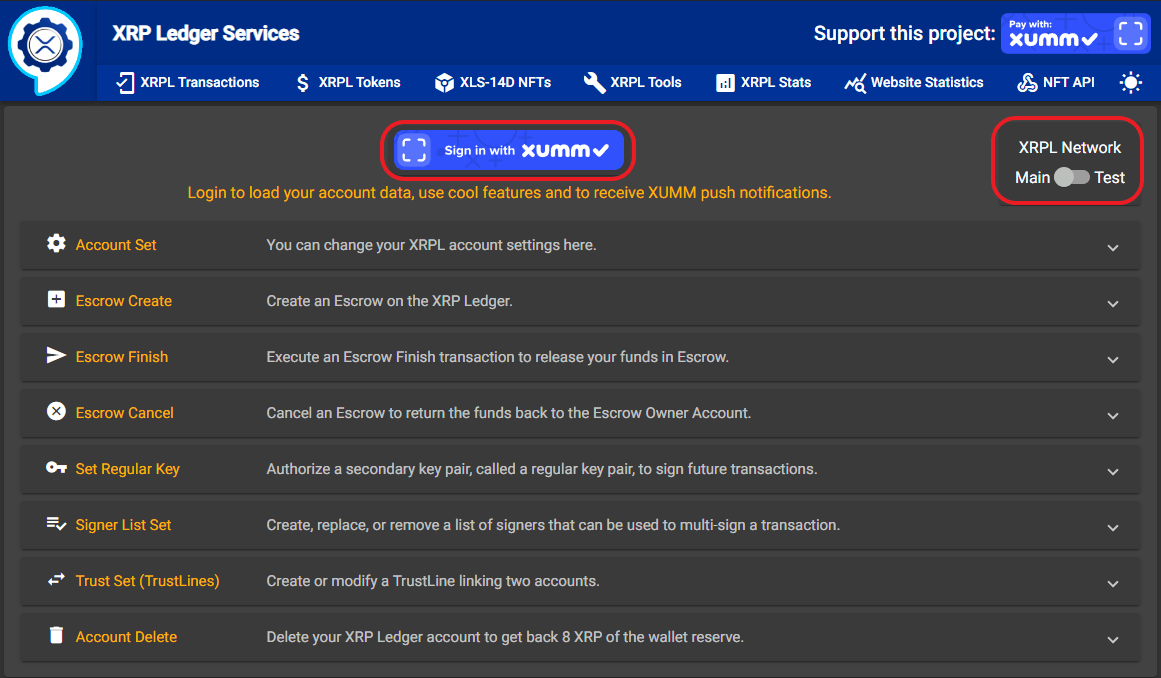Click description 'Cancel an Escrow to return the funds'

pyautogui.click(x=509, y=413)
